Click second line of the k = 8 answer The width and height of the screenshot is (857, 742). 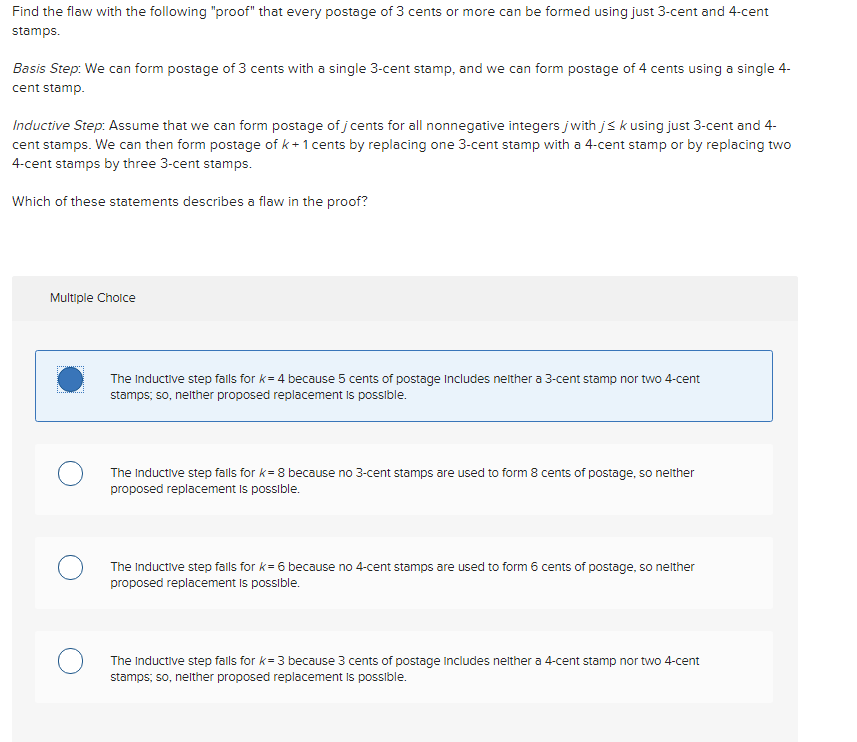[x=205, y=489]
